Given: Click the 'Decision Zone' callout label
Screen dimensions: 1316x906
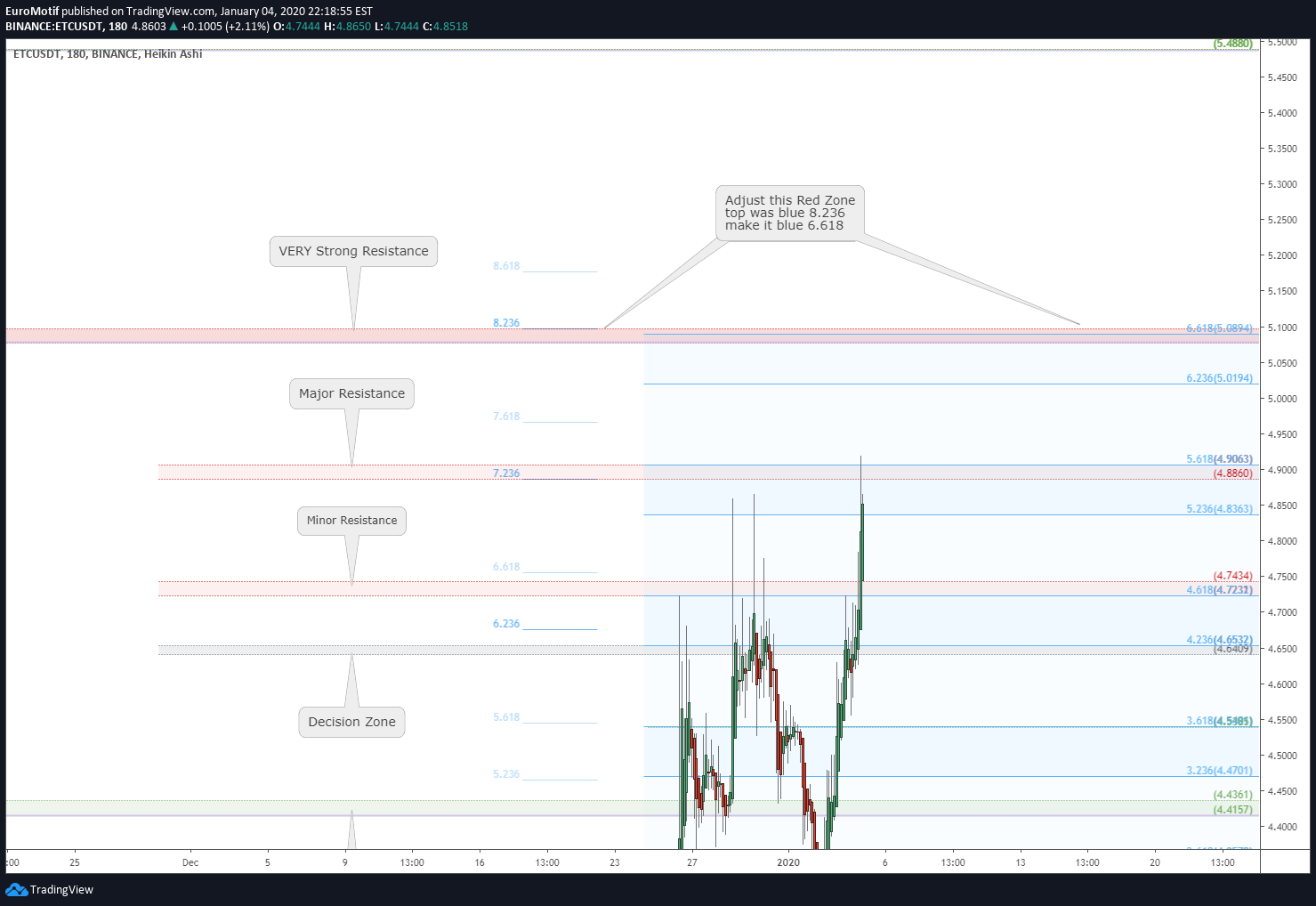Looking at the screenshot, I should click(351, 722).
